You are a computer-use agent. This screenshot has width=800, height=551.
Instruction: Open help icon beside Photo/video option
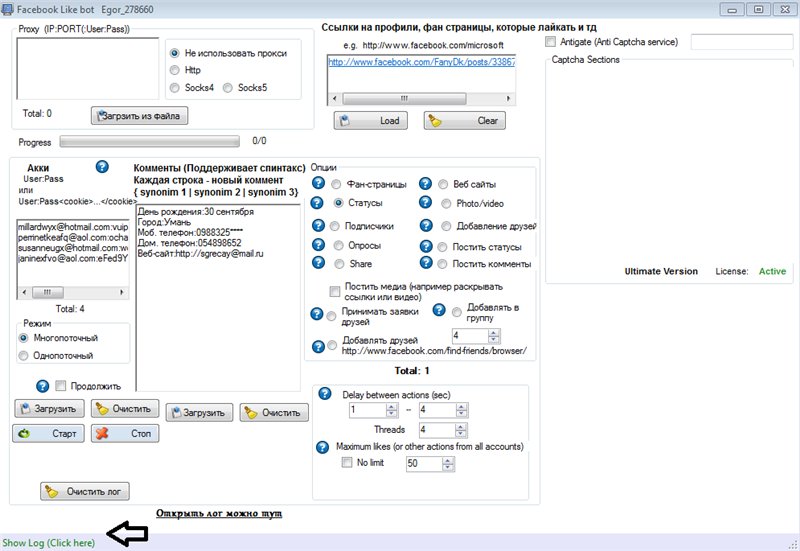(426, 202)
